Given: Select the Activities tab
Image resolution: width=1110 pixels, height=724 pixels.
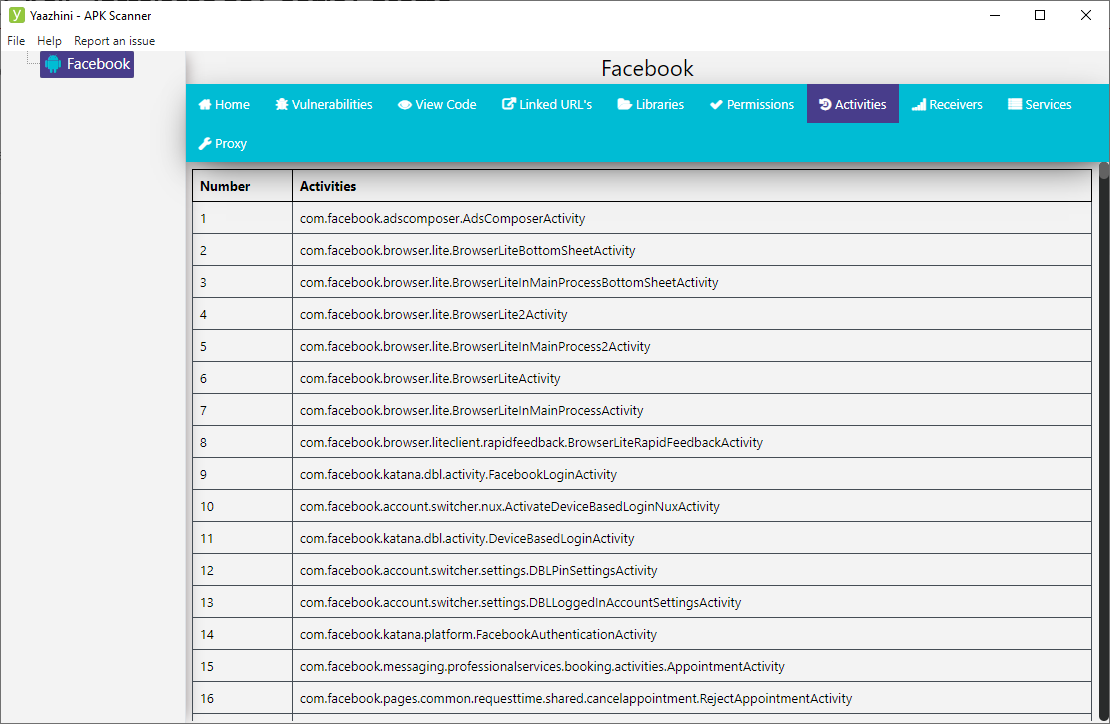Looking at the screenshot, I should [x=853, y=104].
